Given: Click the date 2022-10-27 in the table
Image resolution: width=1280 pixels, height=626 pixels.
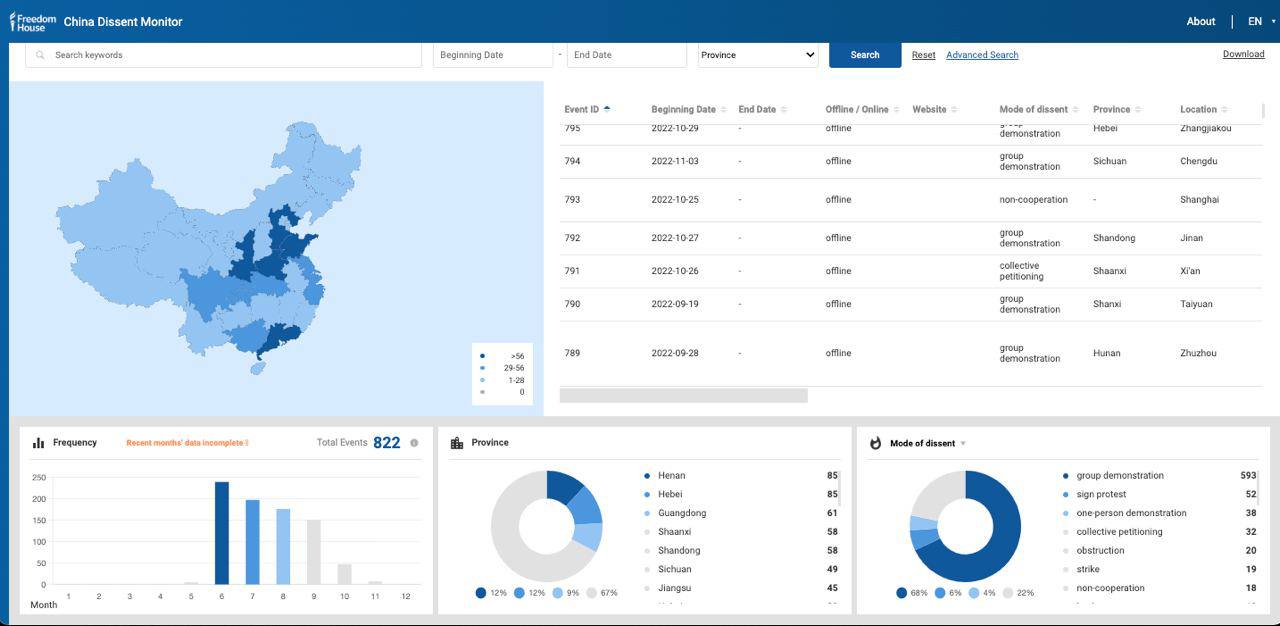Looking at the screenshot, I should tap(675, 238).
